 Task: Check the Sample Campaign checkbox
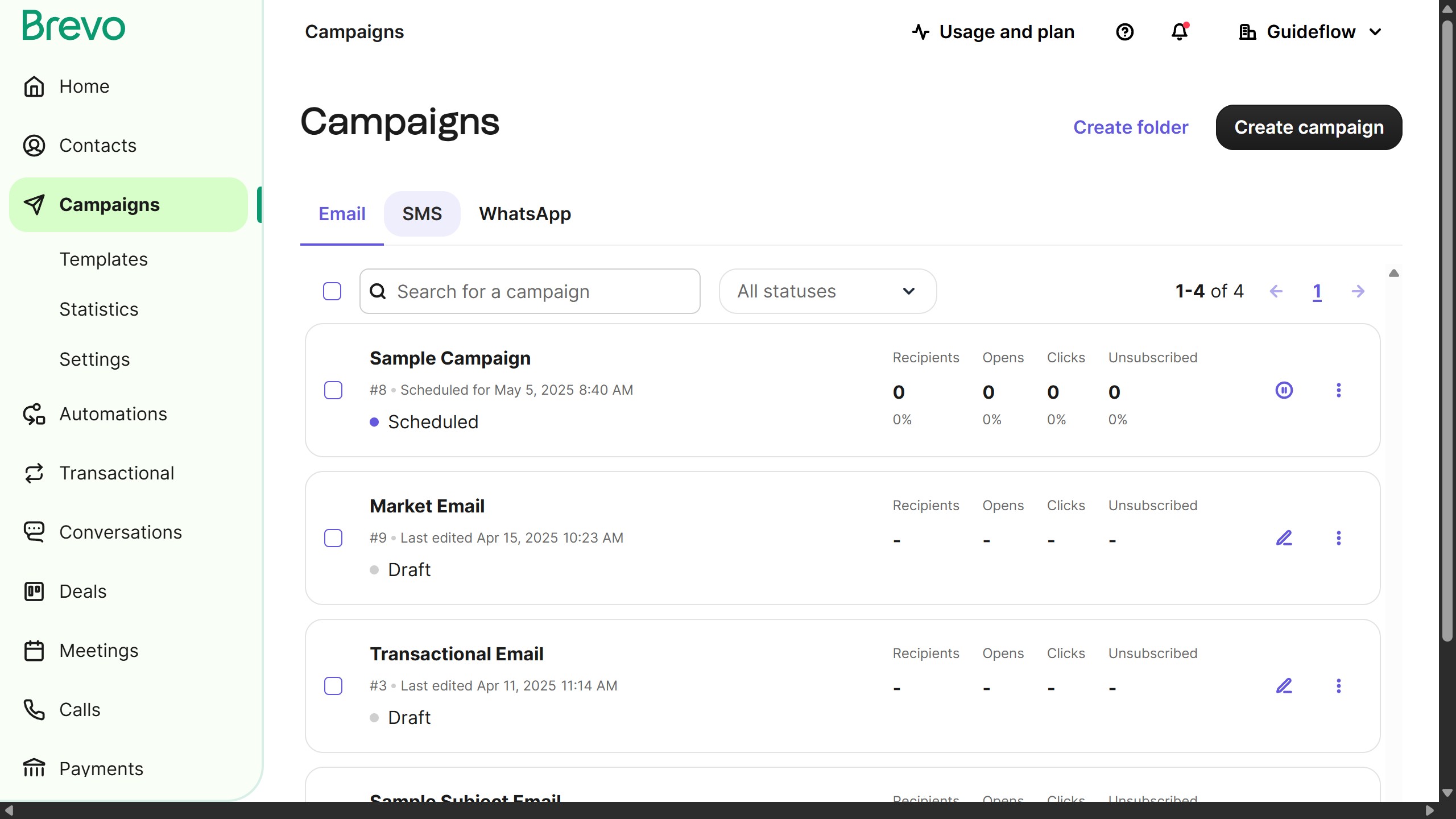(333, 390)
